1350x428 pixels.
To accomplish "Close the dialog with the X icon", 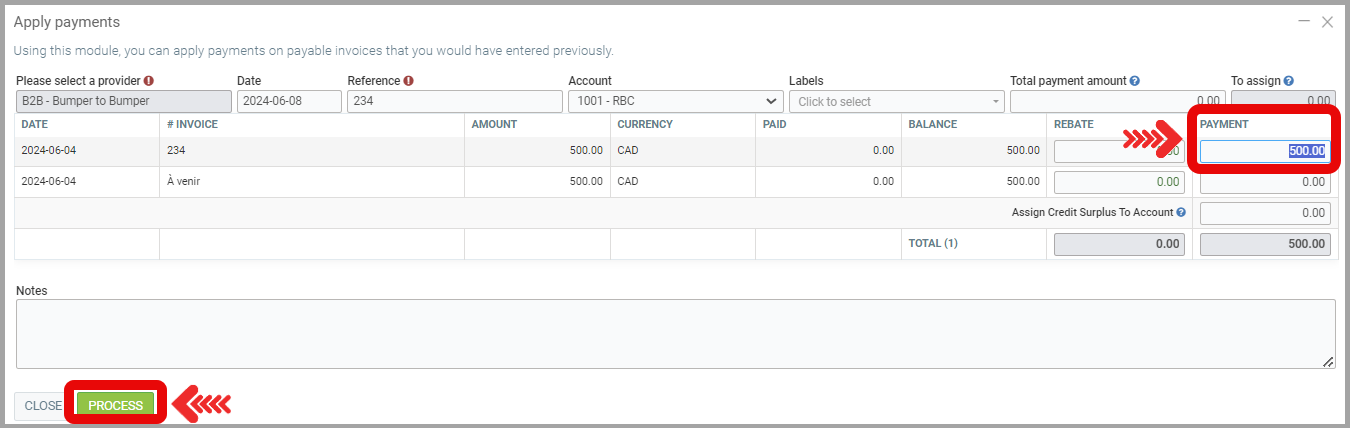I will [x=1328, y=21].
